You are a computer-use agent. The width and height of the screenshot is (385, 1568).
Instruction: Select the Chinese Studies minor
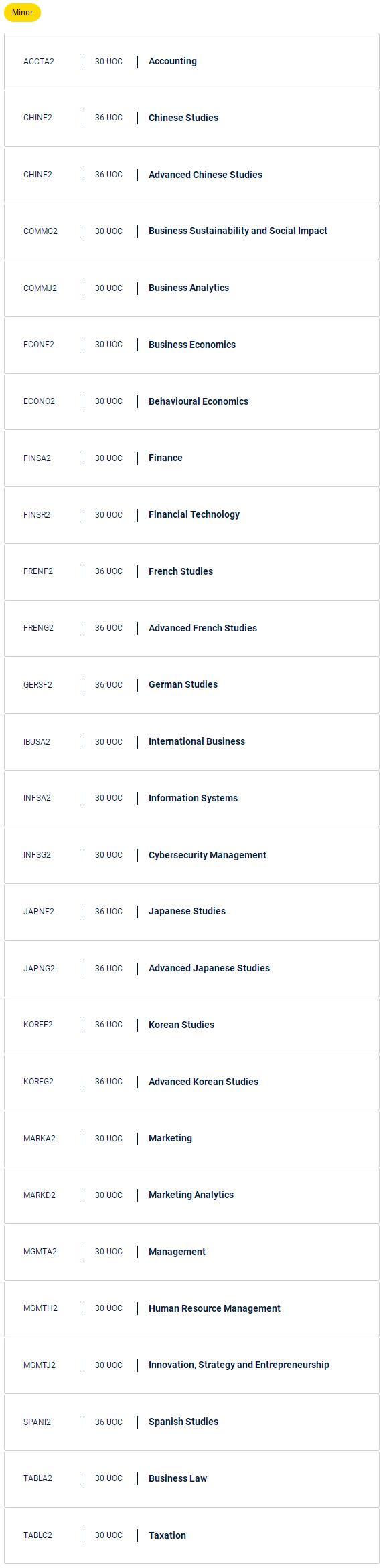[x=191, y=118]
